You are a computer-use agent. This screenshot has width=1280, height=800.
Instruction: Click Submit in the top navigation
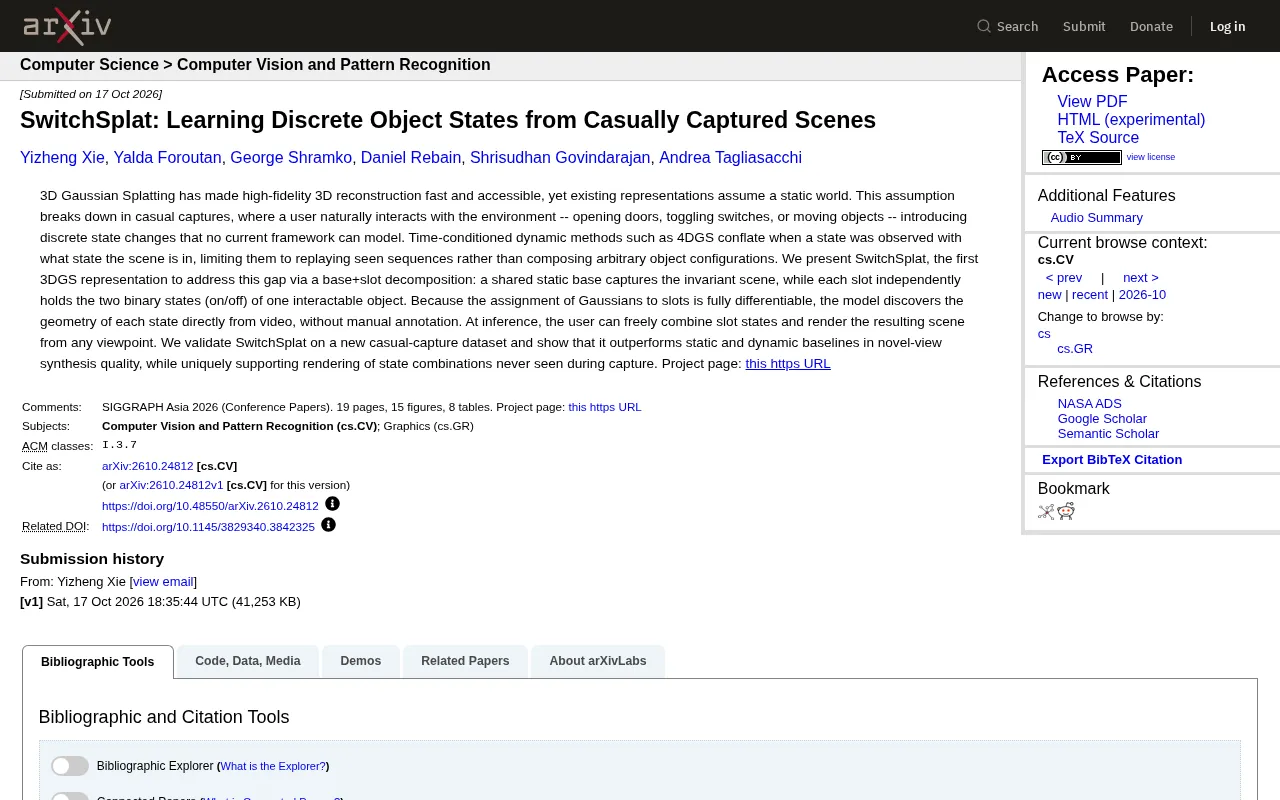pyautogui.click(x=1084, y=26)
